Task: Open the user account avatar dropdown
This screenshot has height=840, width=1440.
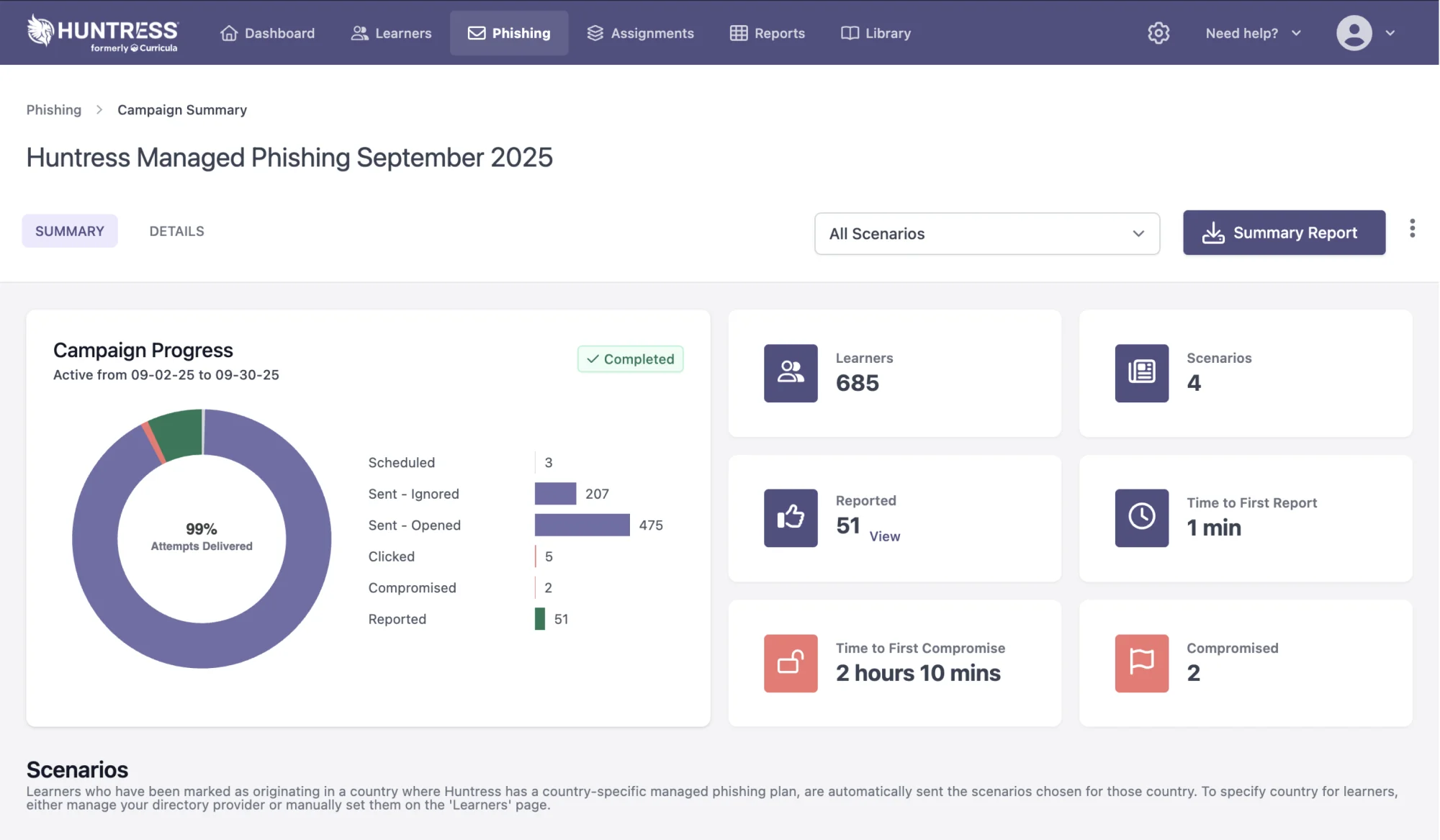Action: 1365,33
